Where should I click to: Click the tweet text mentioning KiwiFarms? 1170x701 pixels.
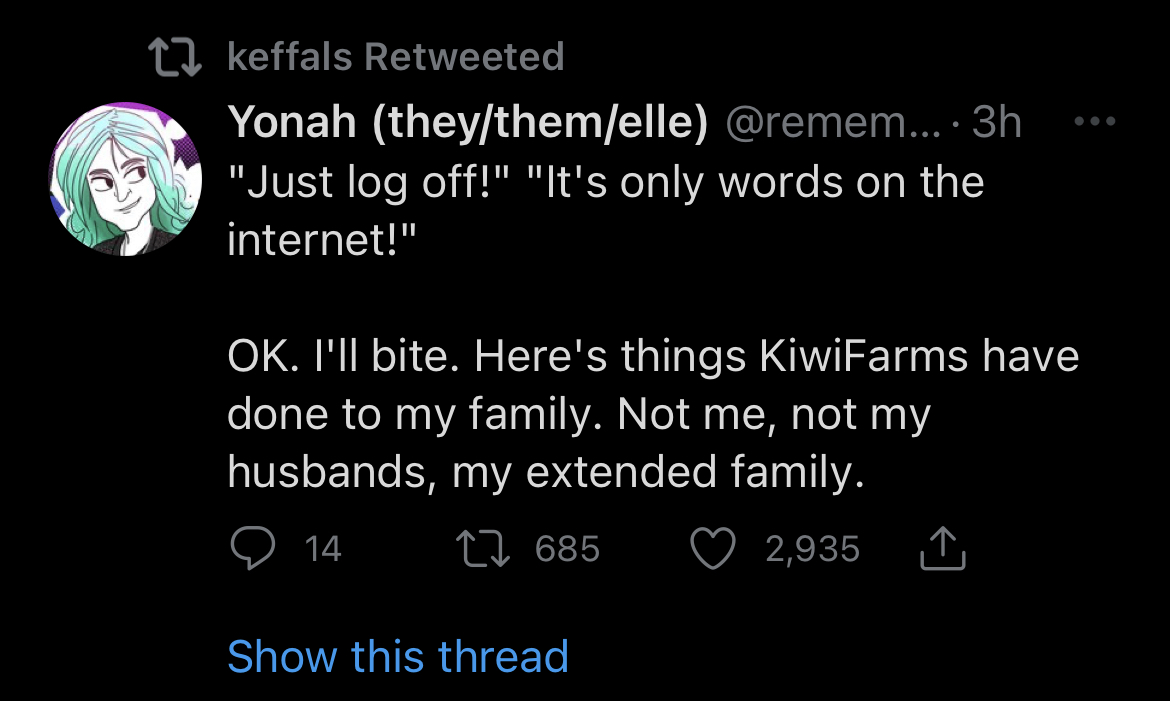[x=653, y=355]
